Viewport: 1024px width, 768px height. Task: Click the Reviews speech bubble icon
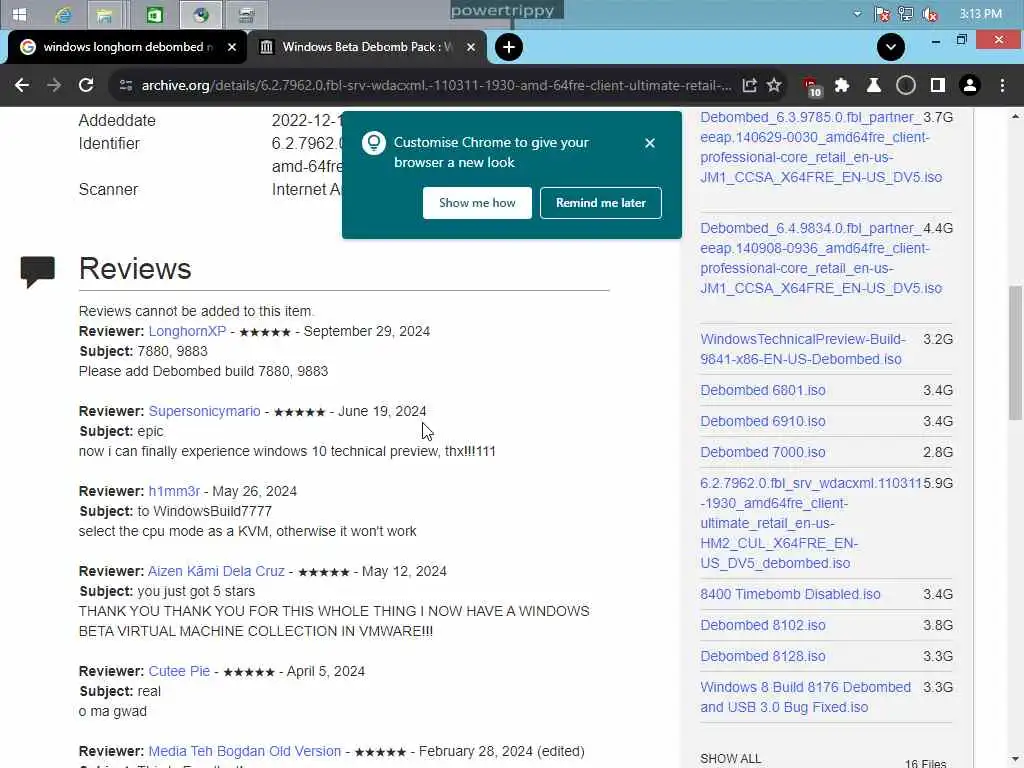[37, 272]
